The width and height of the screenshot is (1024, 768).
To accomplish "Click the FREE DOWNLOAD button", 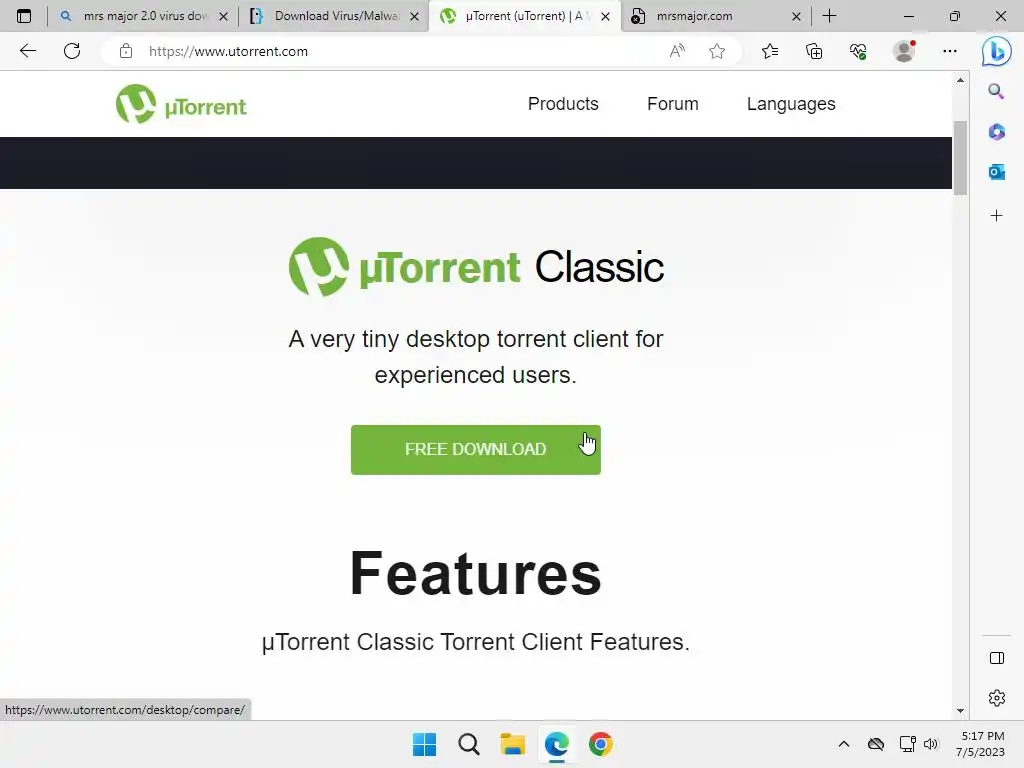I will click(475, 449).
